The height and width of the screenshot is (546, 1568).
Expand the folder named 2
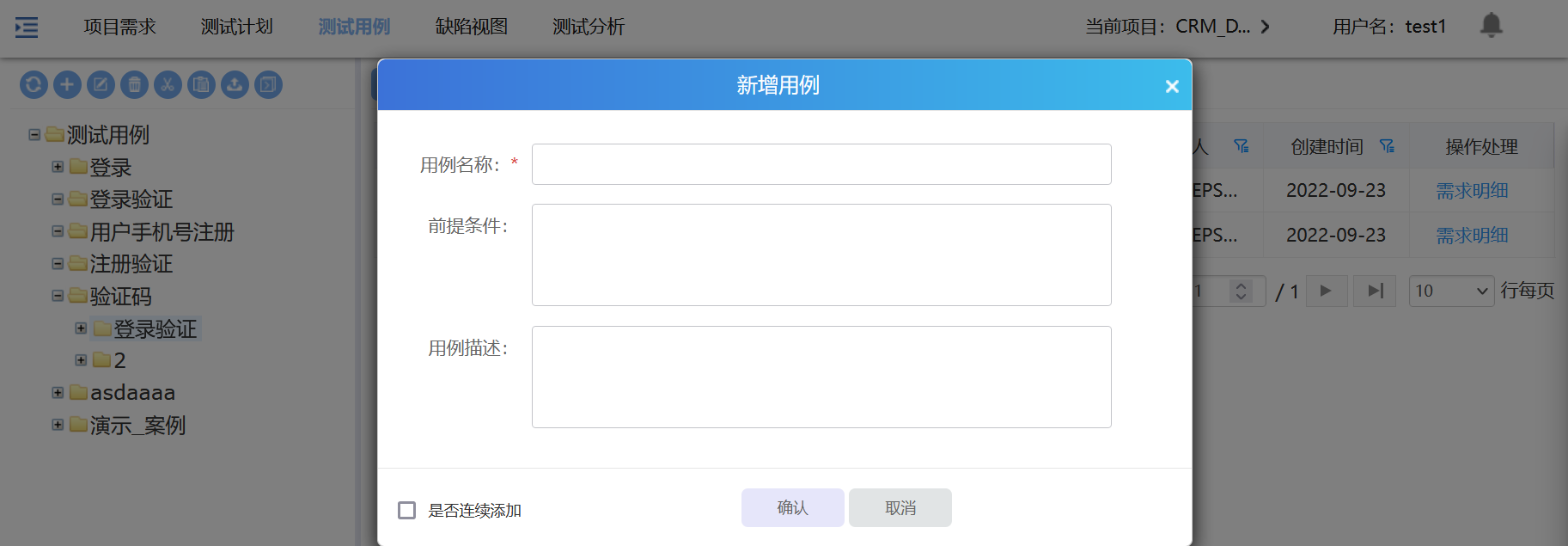point(81,360)
